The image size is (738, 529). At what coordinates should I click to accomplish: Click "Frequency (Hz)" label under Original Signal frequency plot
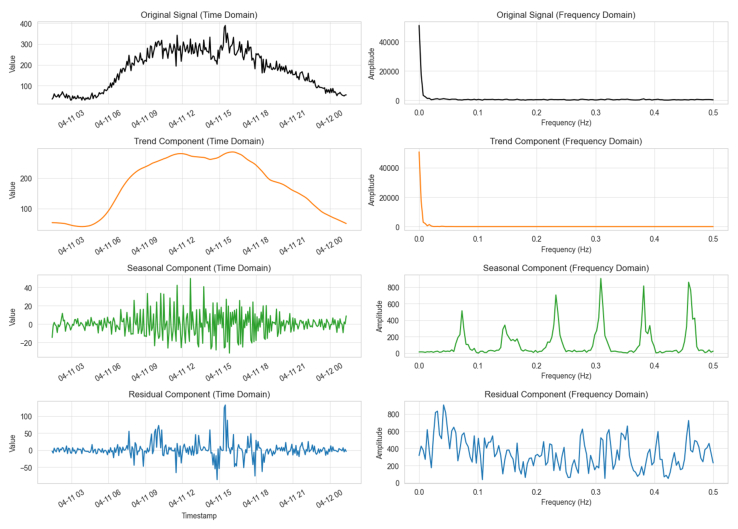566,123
